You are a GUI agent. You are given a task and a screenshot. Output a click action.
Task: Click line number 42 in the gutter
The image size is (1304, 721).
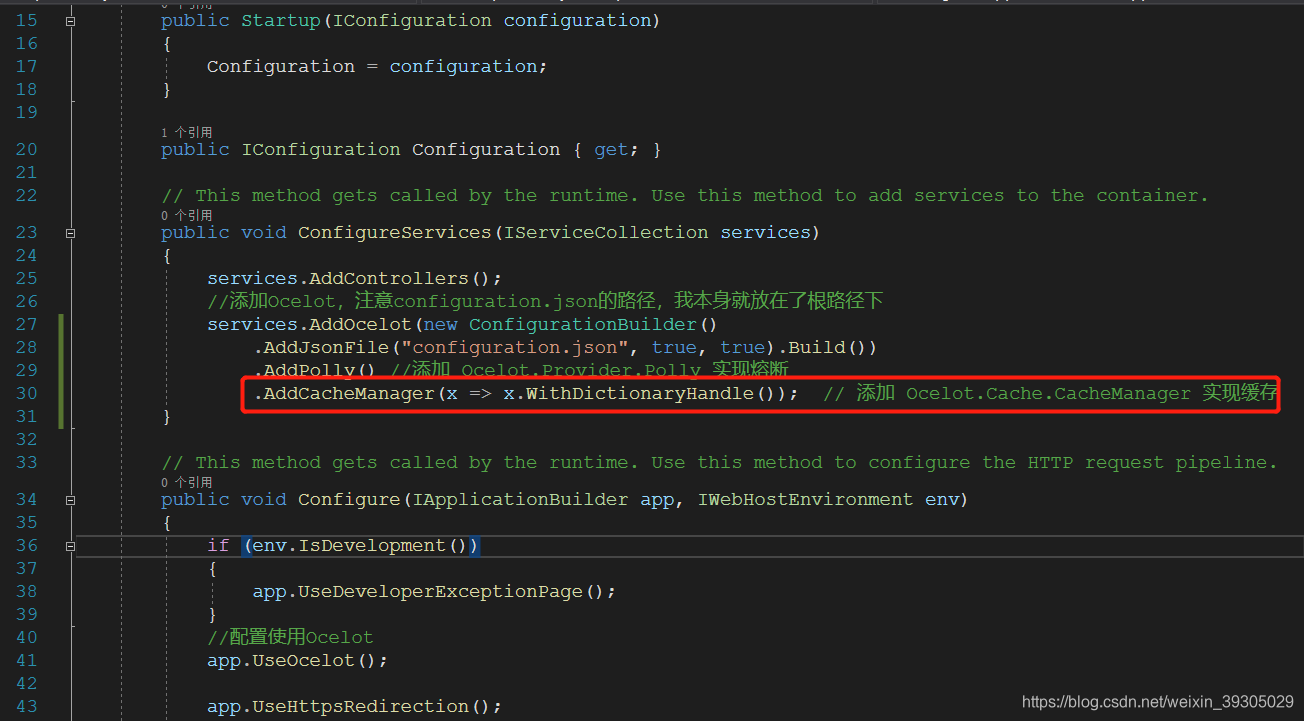tap(27, 683)
